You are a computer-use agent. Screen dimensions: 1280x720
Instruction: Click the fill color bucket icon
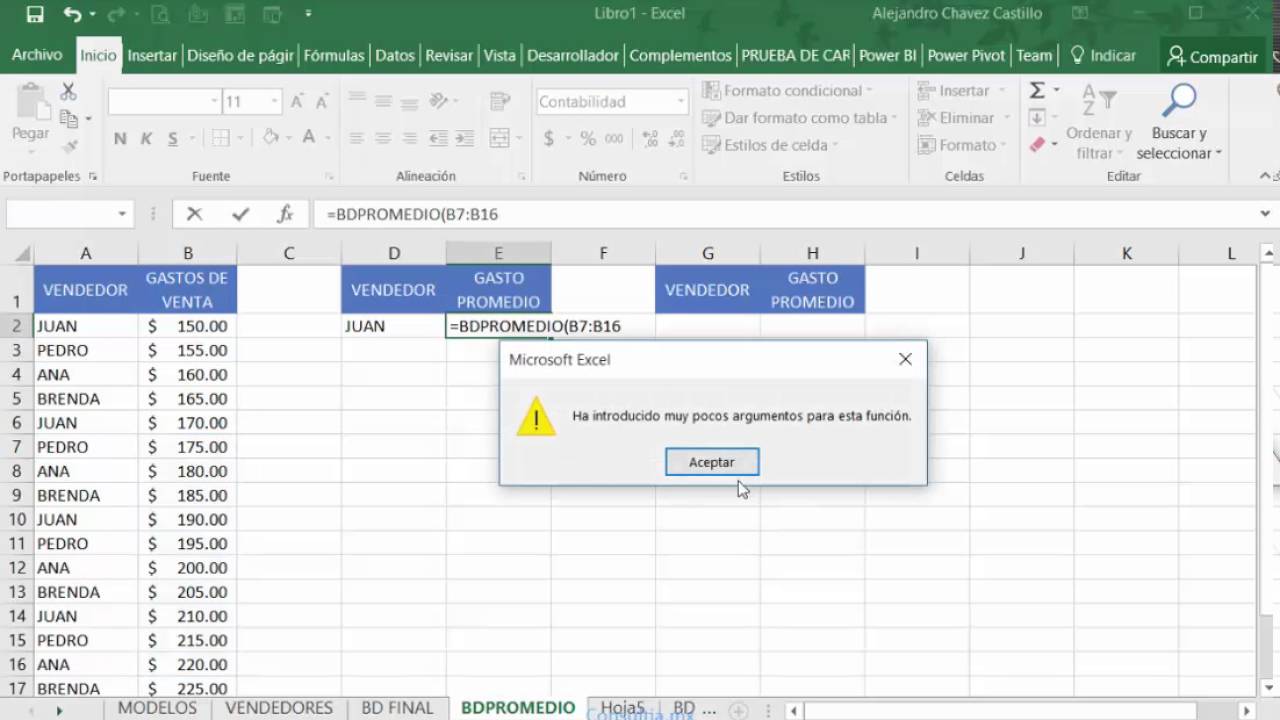[x=270, y=138]
